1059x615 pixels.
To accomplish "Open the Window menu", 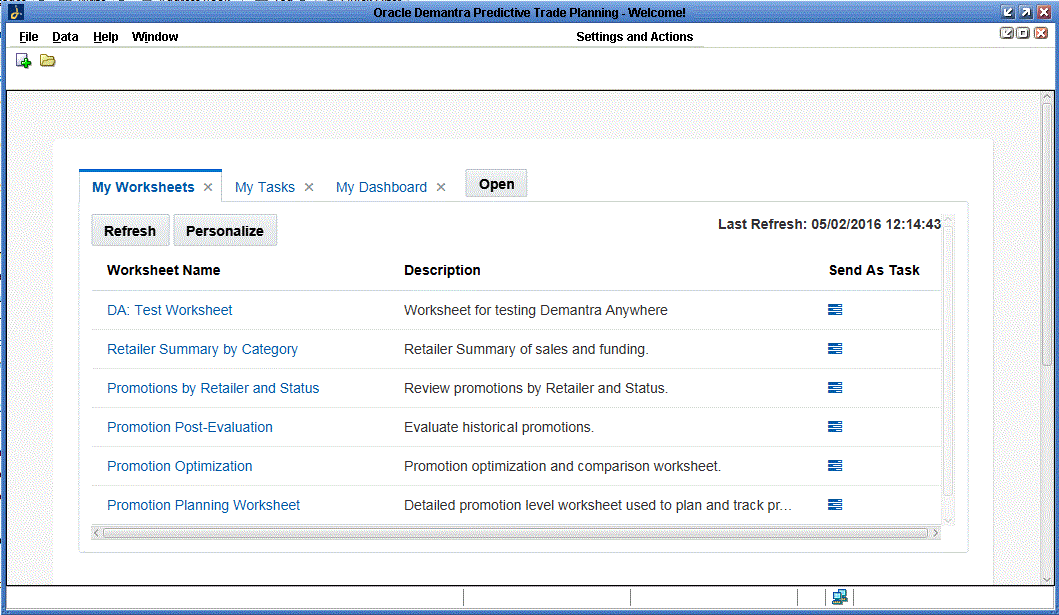I will click(155, 36).
